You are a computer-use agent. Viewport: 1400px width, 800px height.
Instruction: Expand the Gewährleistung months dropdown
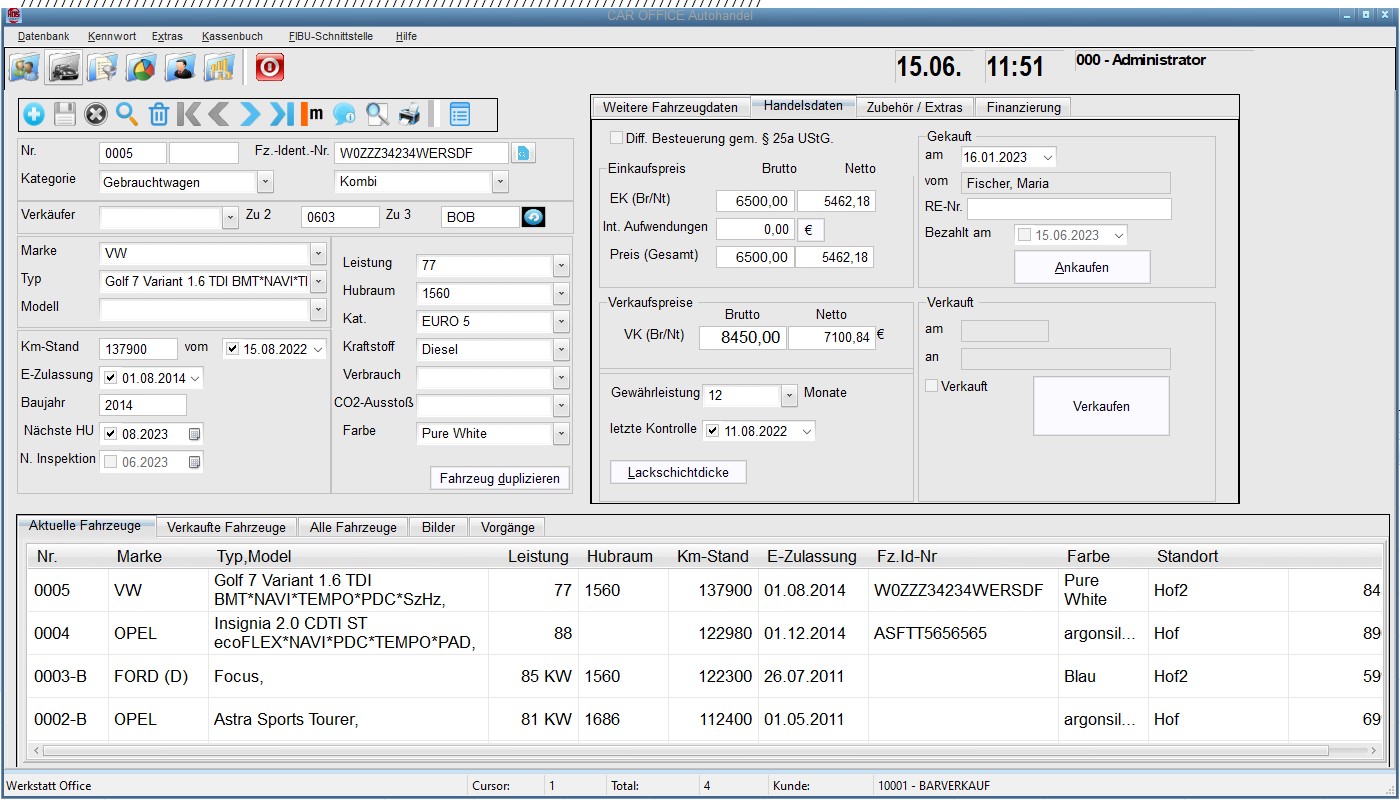[x=789, y=395]
